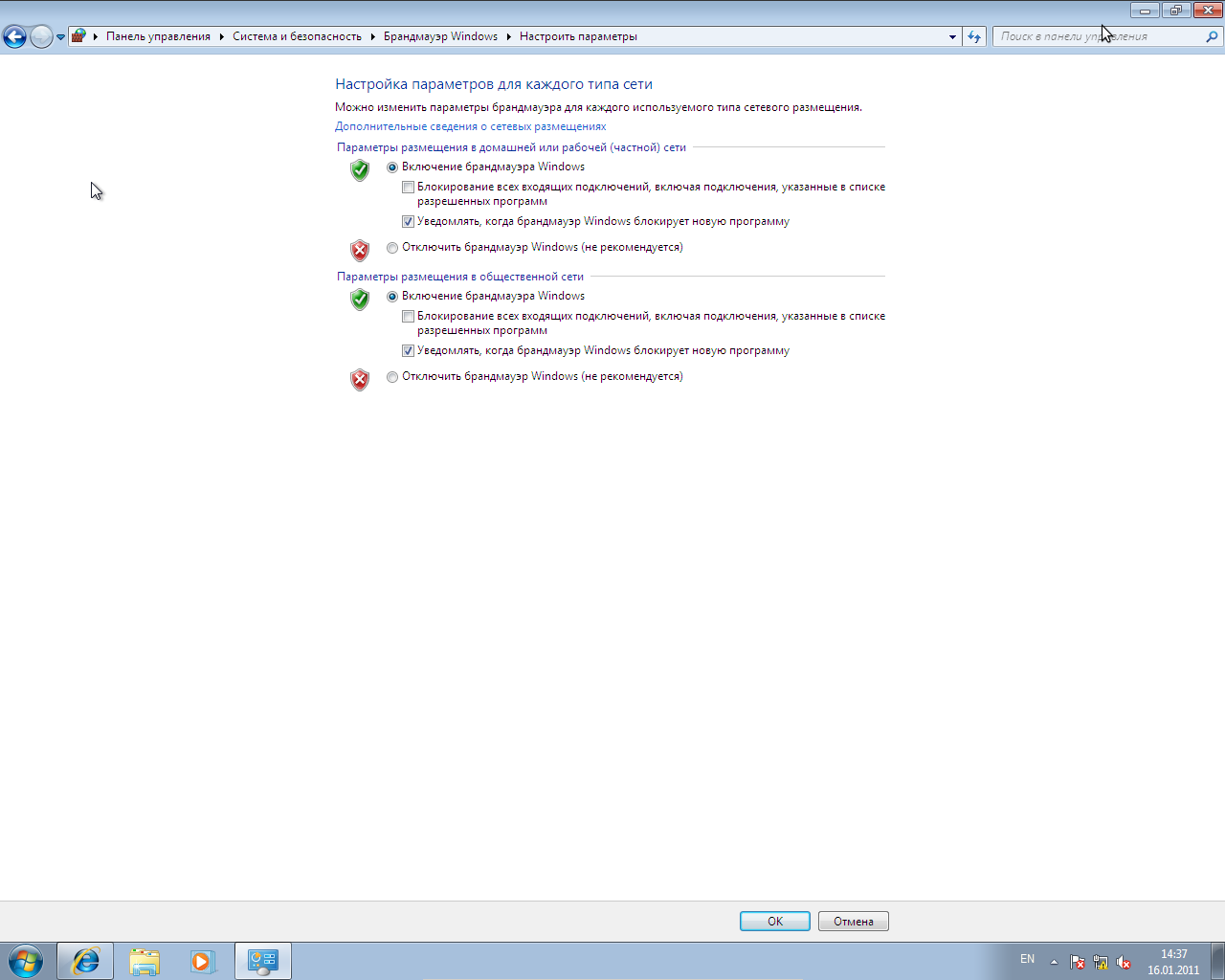The image size is (1225, 980).
Task: Open 'Брандмауэр Windows' breadcrumb
Action: [440, 36]
